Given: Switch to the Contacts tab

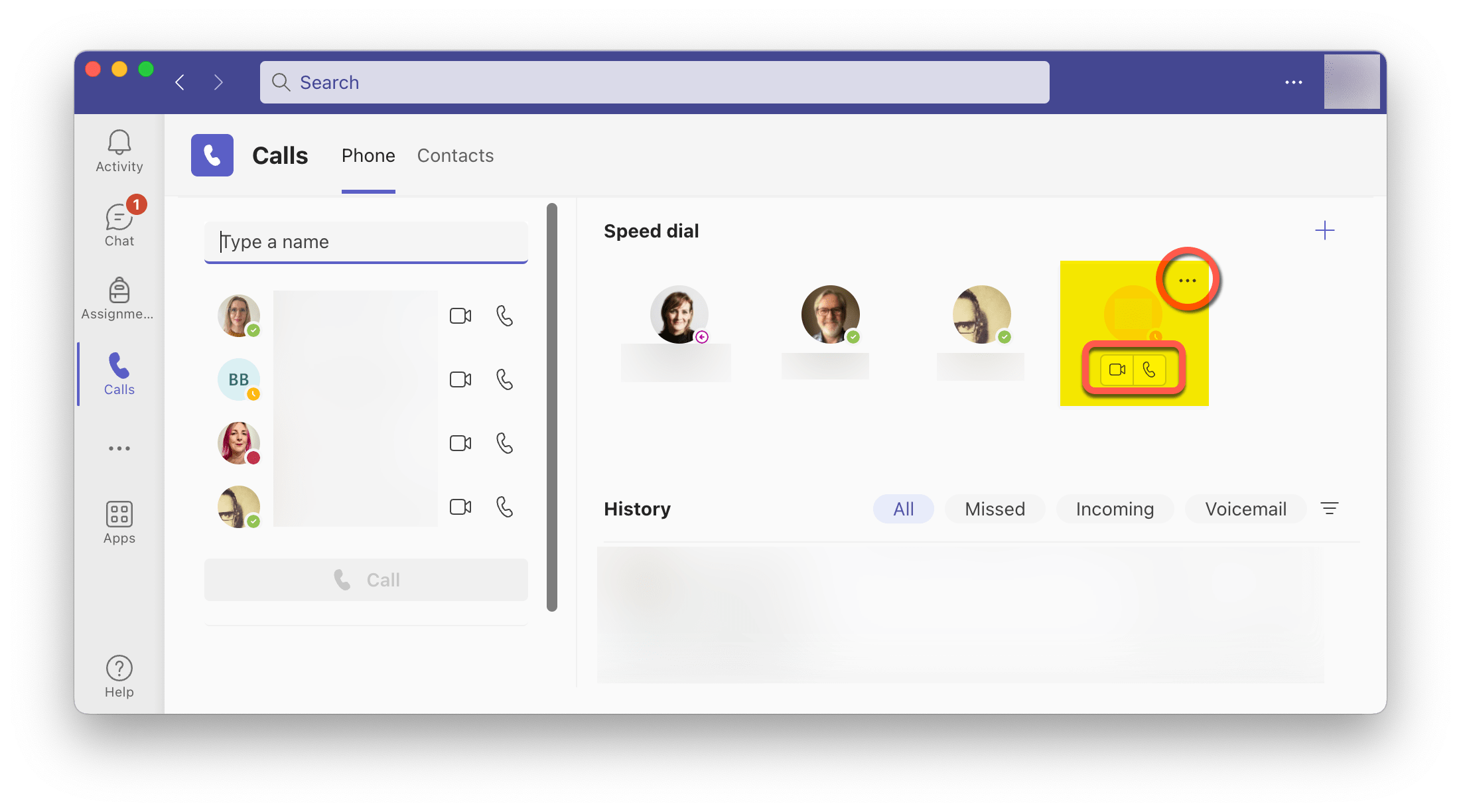Looking at the screenshot, I should [x=455, y=155].
